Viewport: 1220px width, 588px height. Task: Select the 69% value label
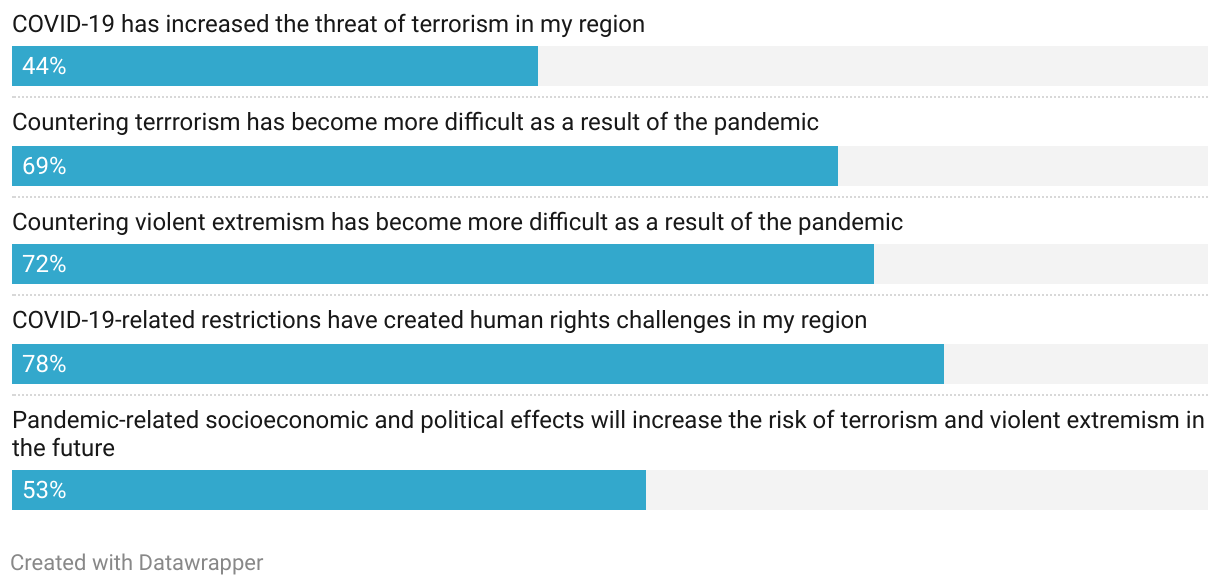[44, 166]
